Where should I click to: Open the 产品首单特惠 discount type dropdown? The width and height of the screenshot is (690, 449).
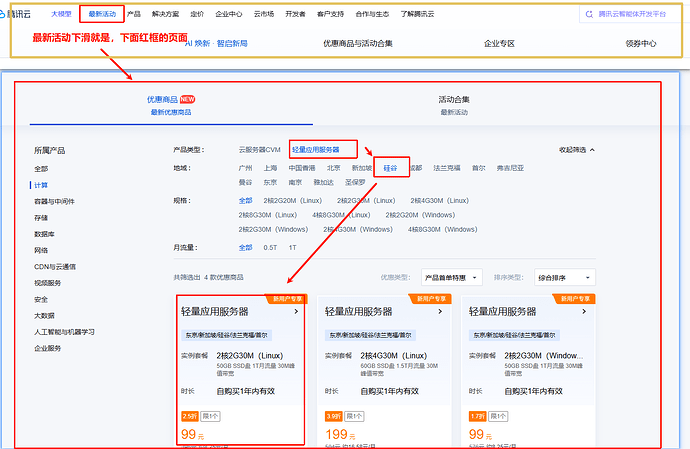coord(451,278)
